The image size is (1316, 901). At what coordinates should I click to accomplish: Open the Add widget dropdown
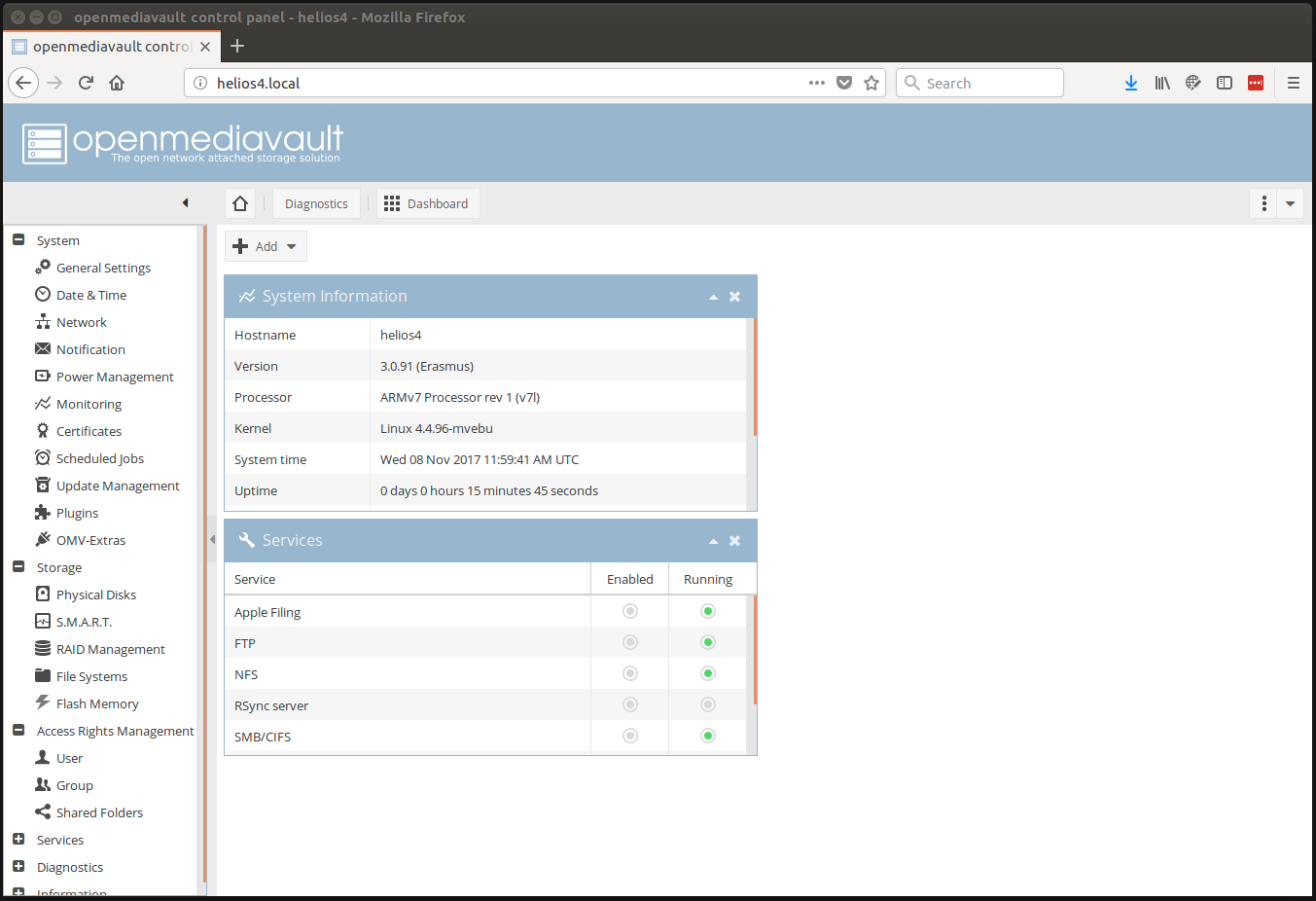pyautogui.click(x=266, y=246)
